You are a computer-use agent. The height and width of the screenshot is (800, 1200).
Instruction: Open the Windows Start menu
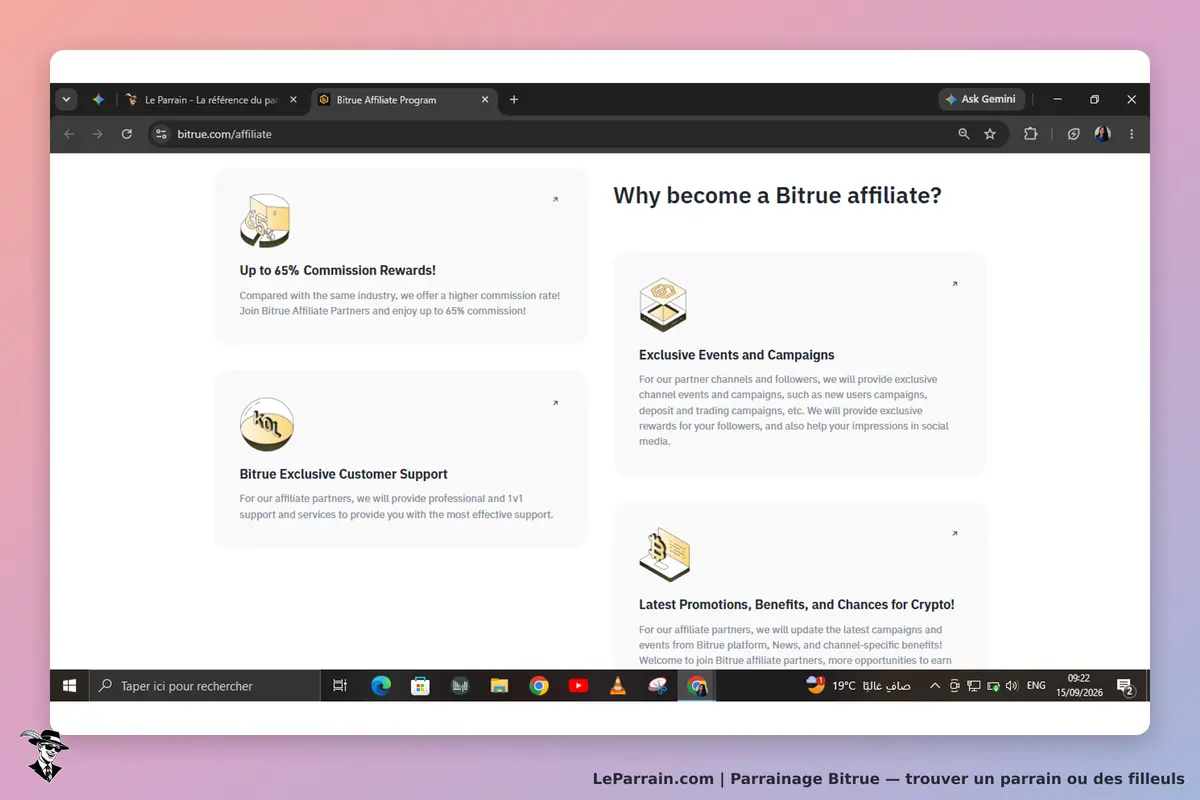69,686
